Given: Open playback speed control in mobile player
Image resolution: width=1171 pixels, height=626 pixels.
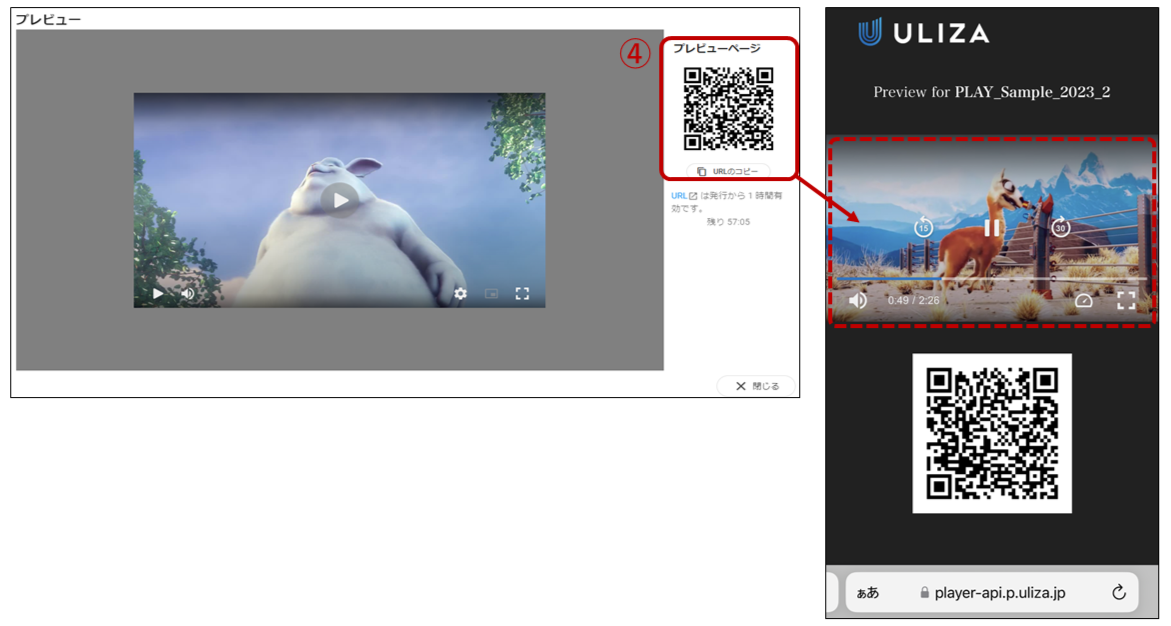Looking at the screenshot, I should [1084, 300].
